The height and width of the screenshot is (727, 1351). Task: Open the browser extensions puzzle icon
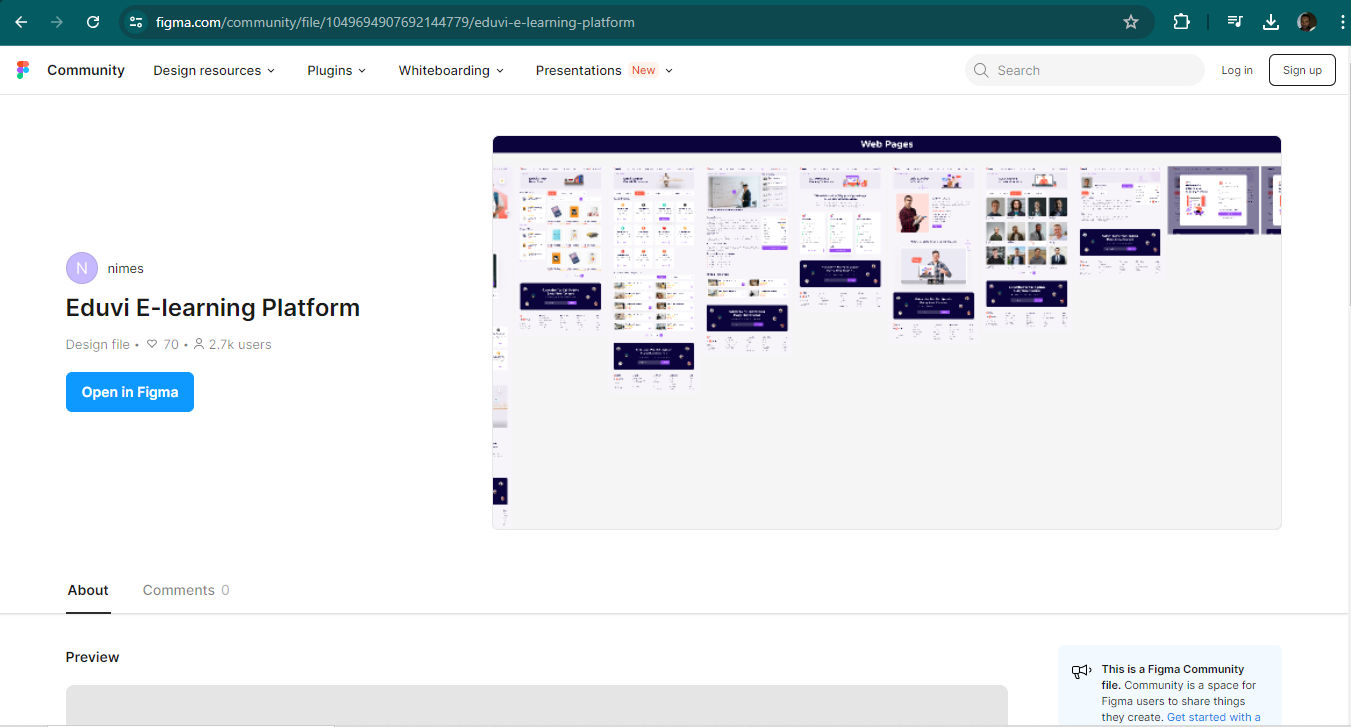pyautogui.click(x=1181, y=21)
